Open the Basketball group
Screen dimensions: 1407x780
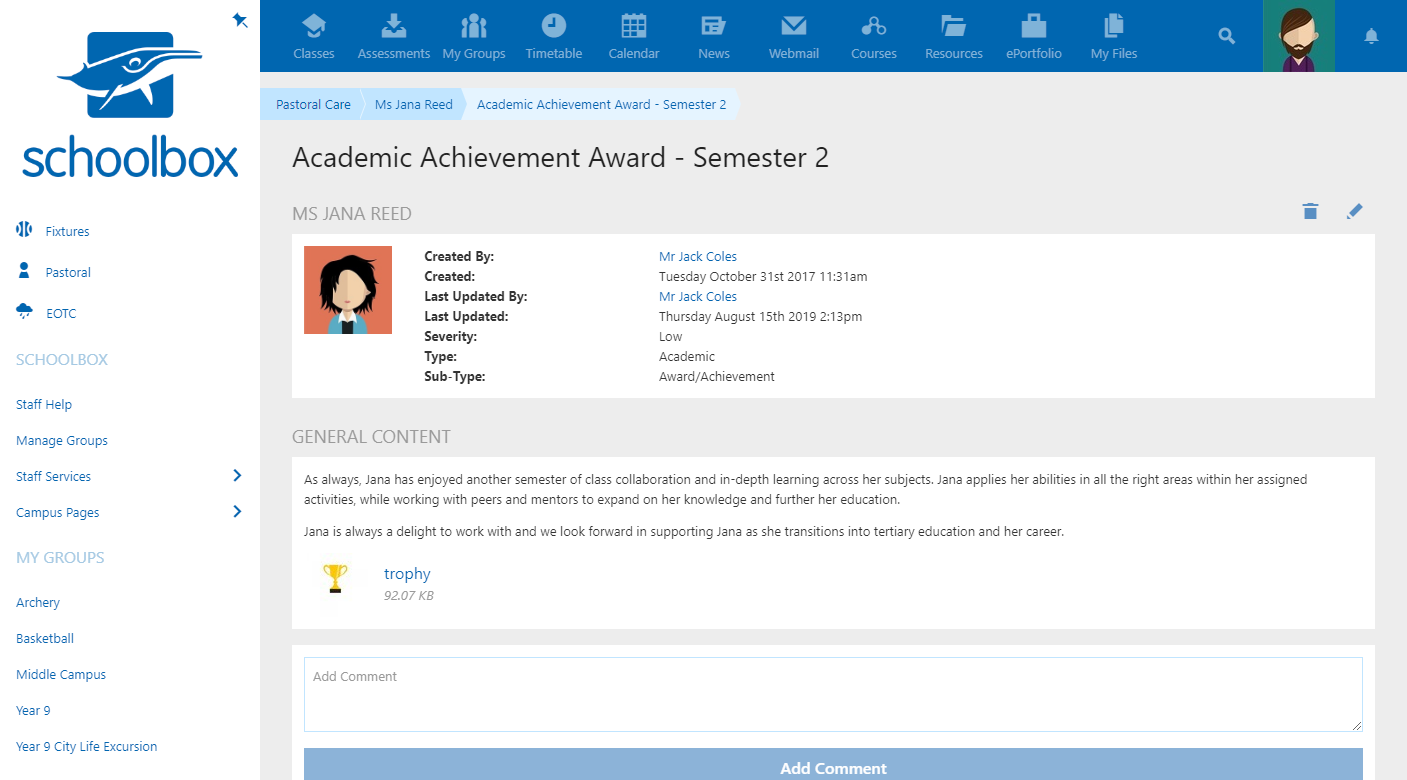pos(45,638)
